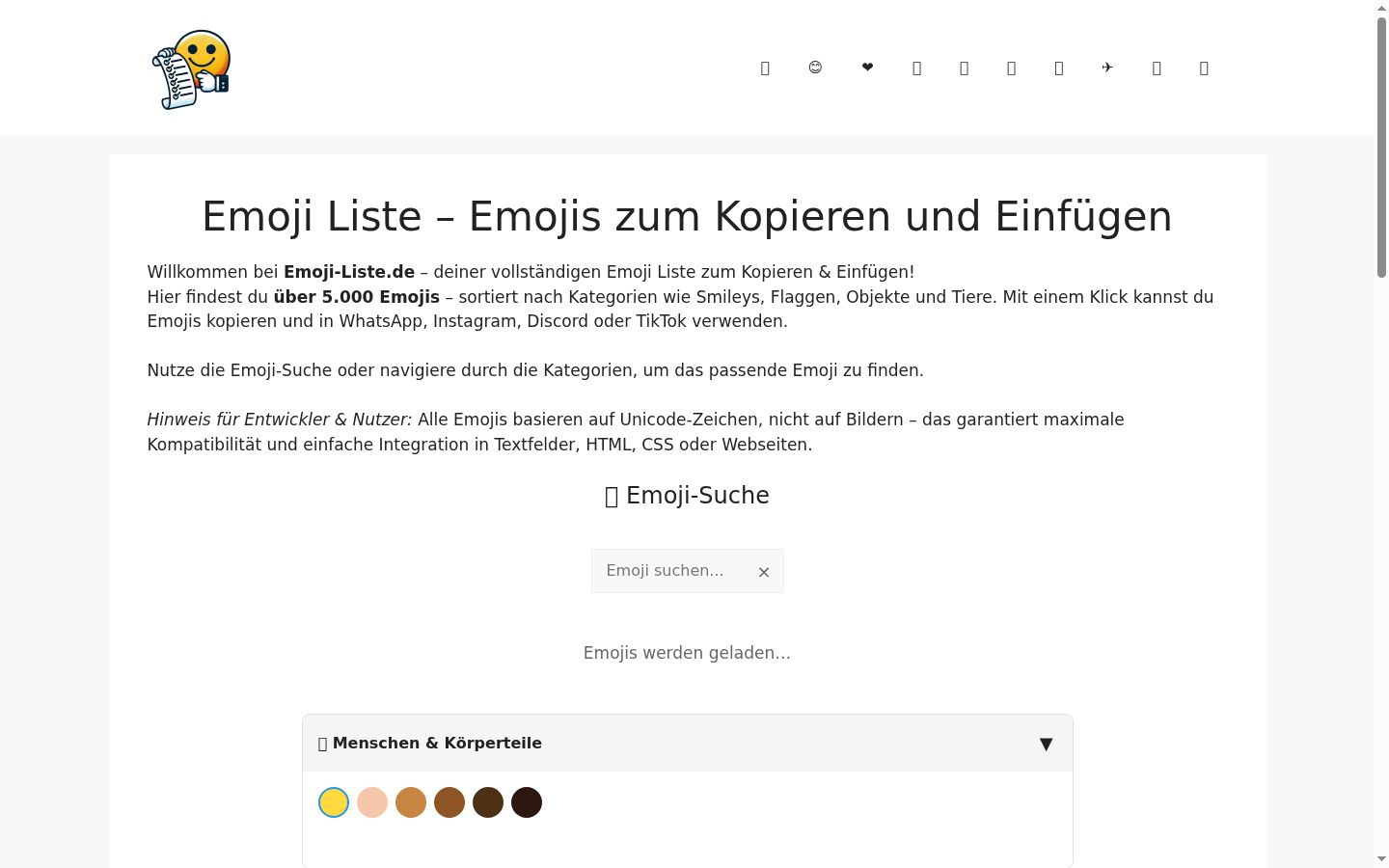Open the airplane travel category in navigation

coord(1107,68)
